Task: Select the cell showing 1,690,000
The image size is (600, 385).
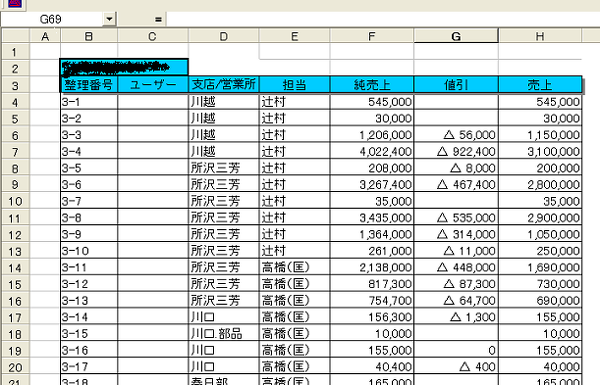Action: (540, 267)
